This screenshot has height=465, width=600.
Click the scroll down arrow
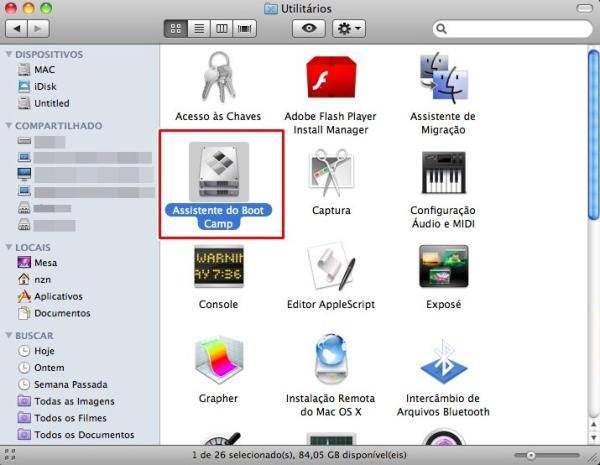pyautogui.click(x=593, y=437)
